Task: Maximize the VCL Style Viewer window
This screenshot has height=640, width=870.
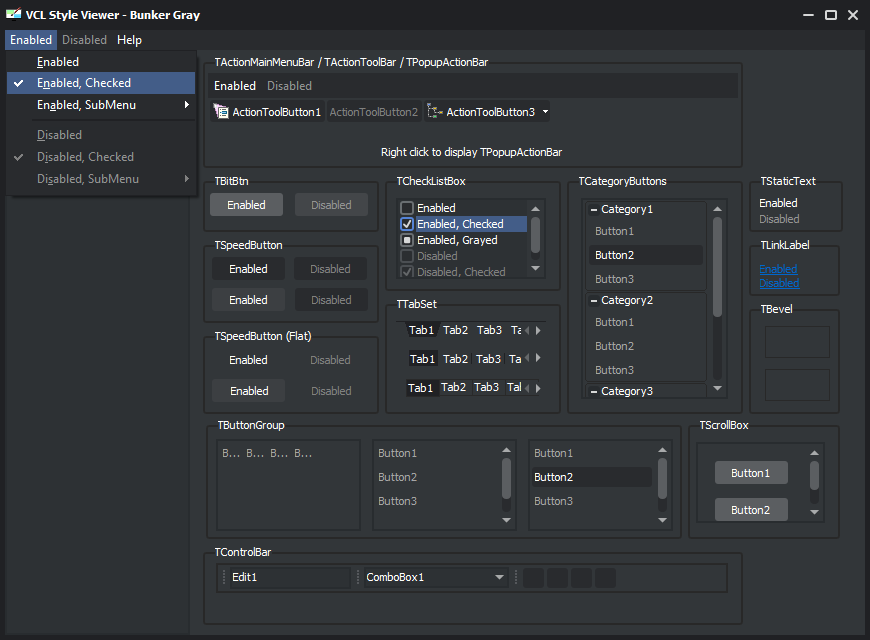Action: pyautogui.click(x=831, y=15)
